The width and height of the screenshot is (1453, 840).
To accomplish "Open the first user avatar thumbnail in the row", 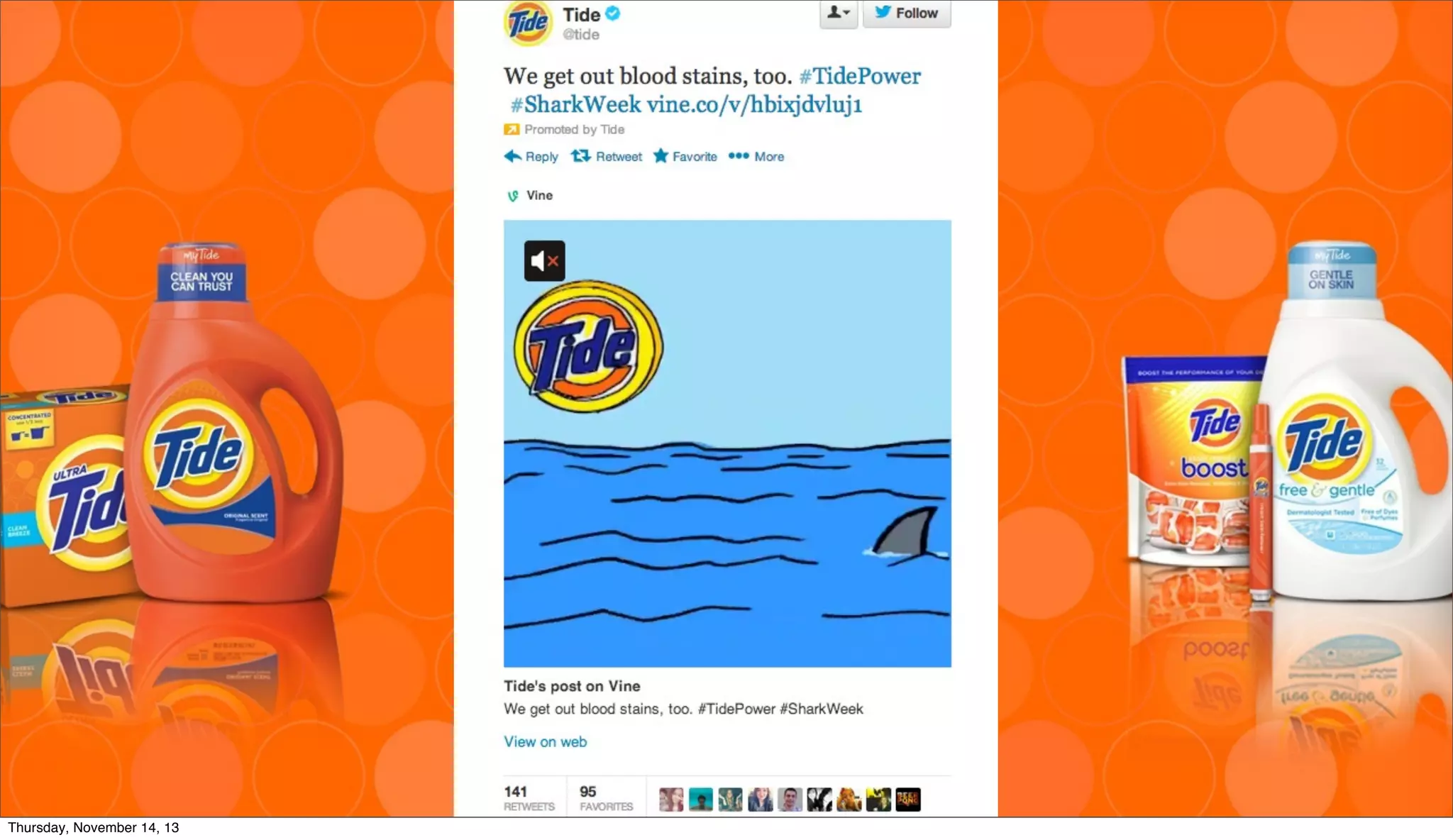I will tap(671, 800).
